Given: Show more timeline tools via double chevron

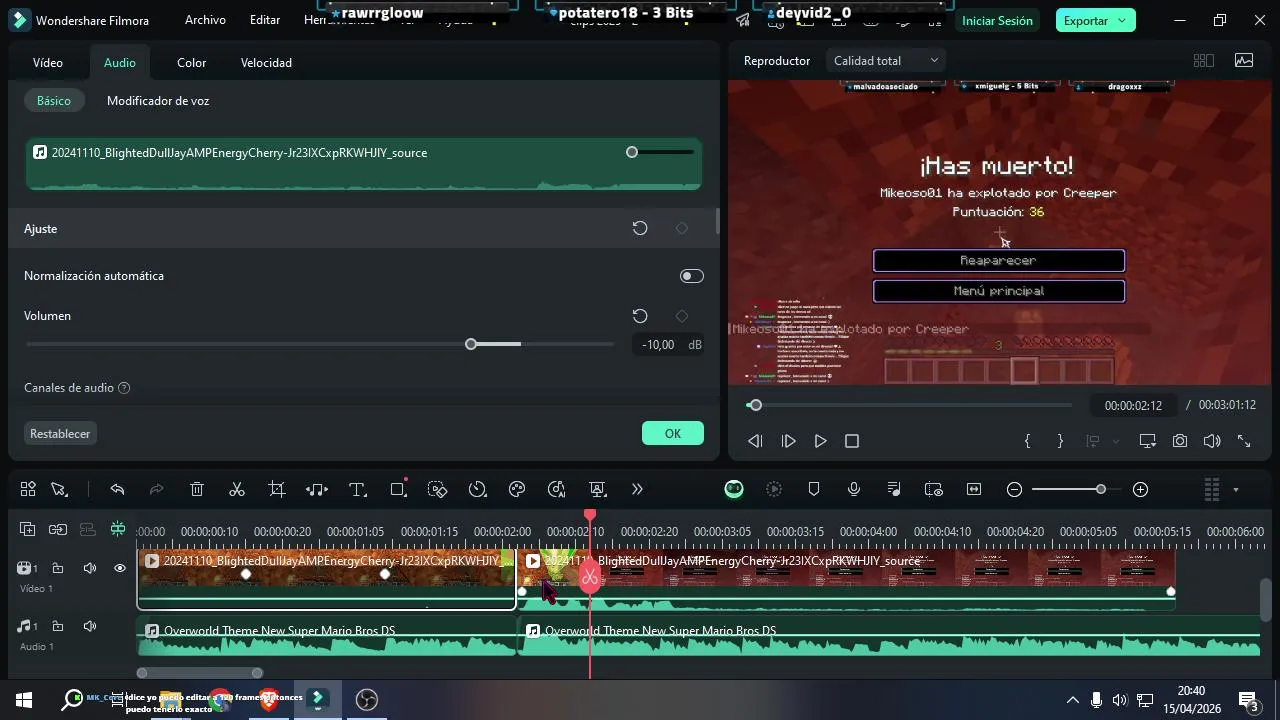Looking at the screenshot, I should tap(637, 489).
